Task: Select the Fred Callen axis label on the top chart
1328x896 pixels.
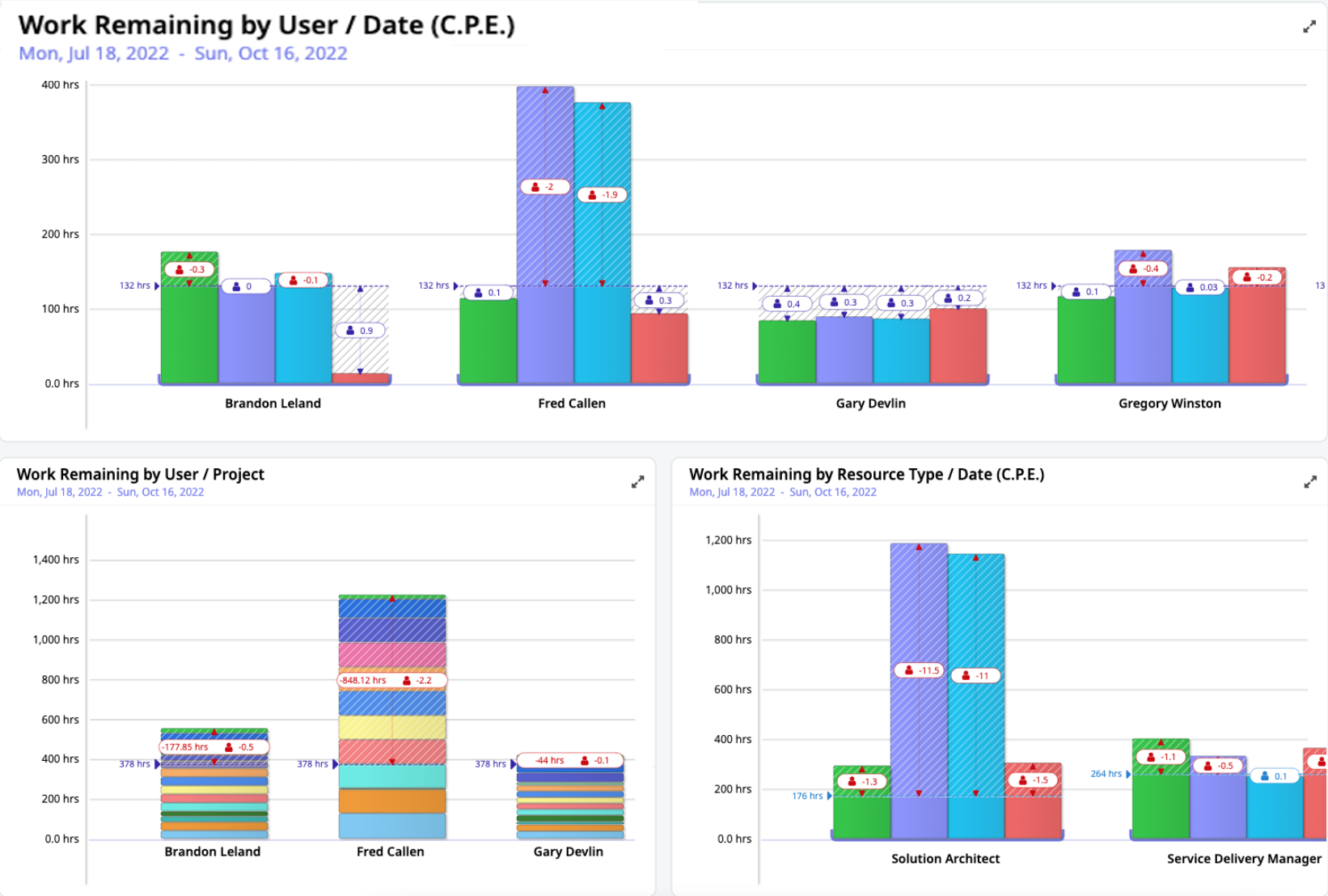Action: pos(572,403)
